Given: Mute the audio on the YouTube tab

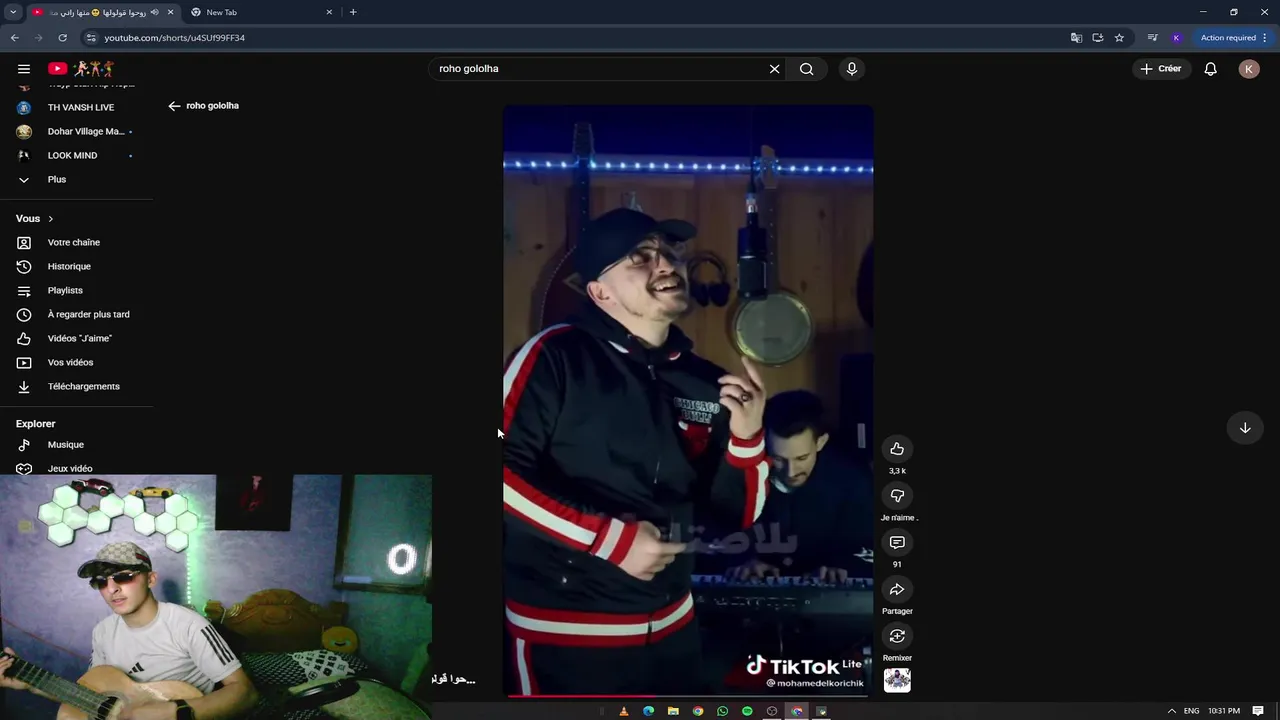Looking at the screenshot, I should (155, 12).
